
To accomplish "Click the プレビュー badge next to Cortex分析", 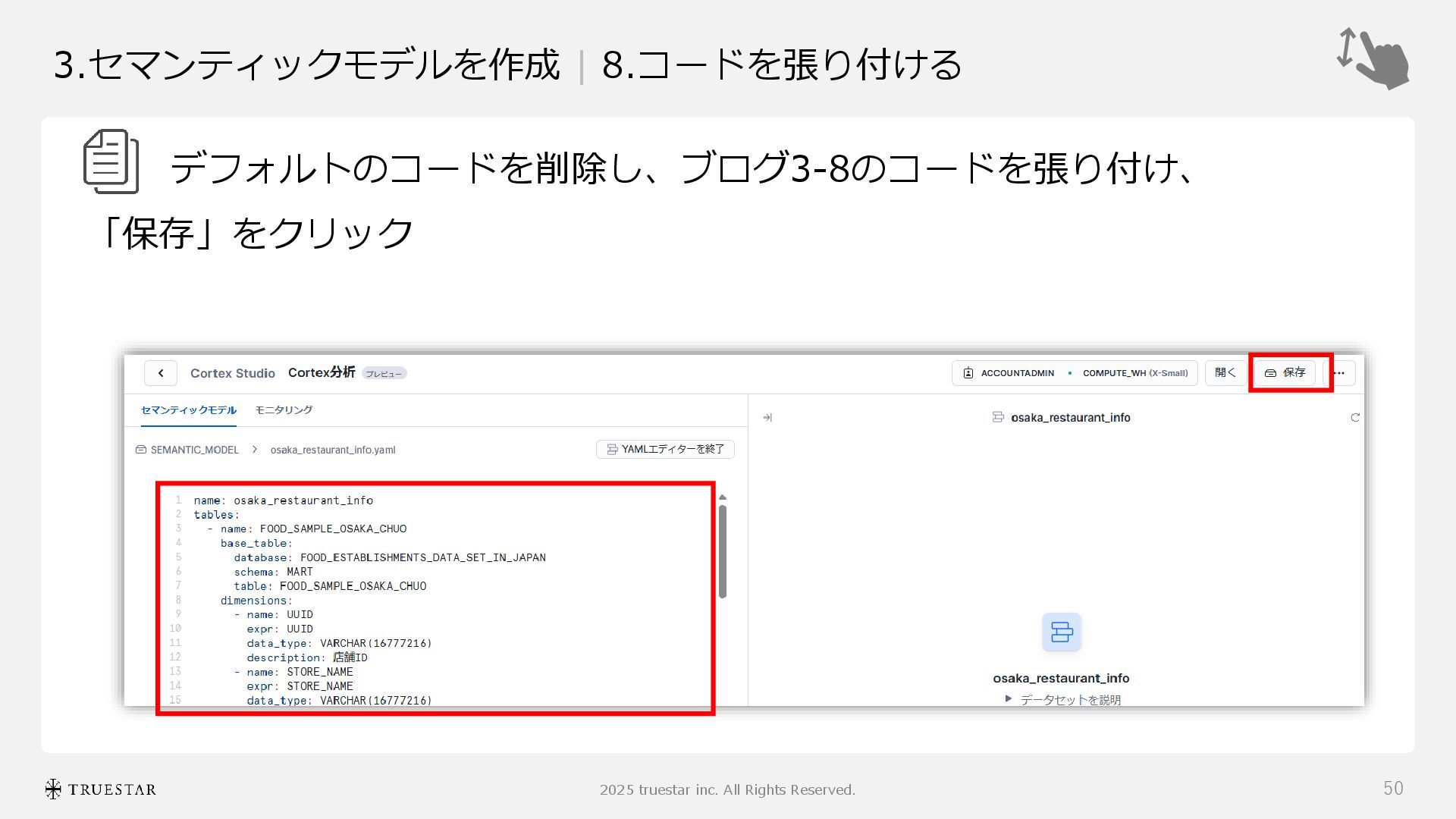I will tap(384, 374).
